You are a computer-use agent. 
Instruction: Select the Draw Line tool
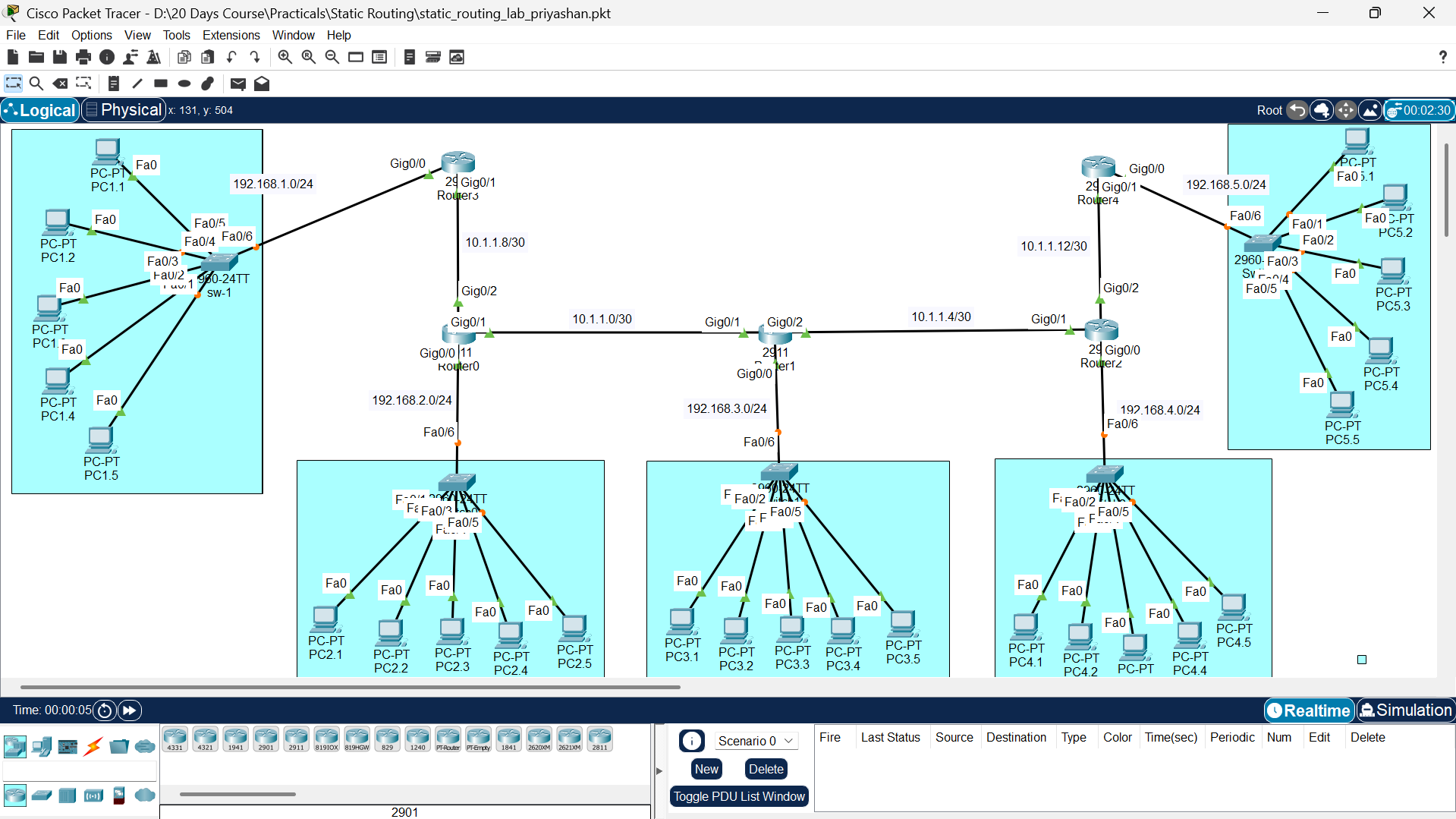(137, 83)
